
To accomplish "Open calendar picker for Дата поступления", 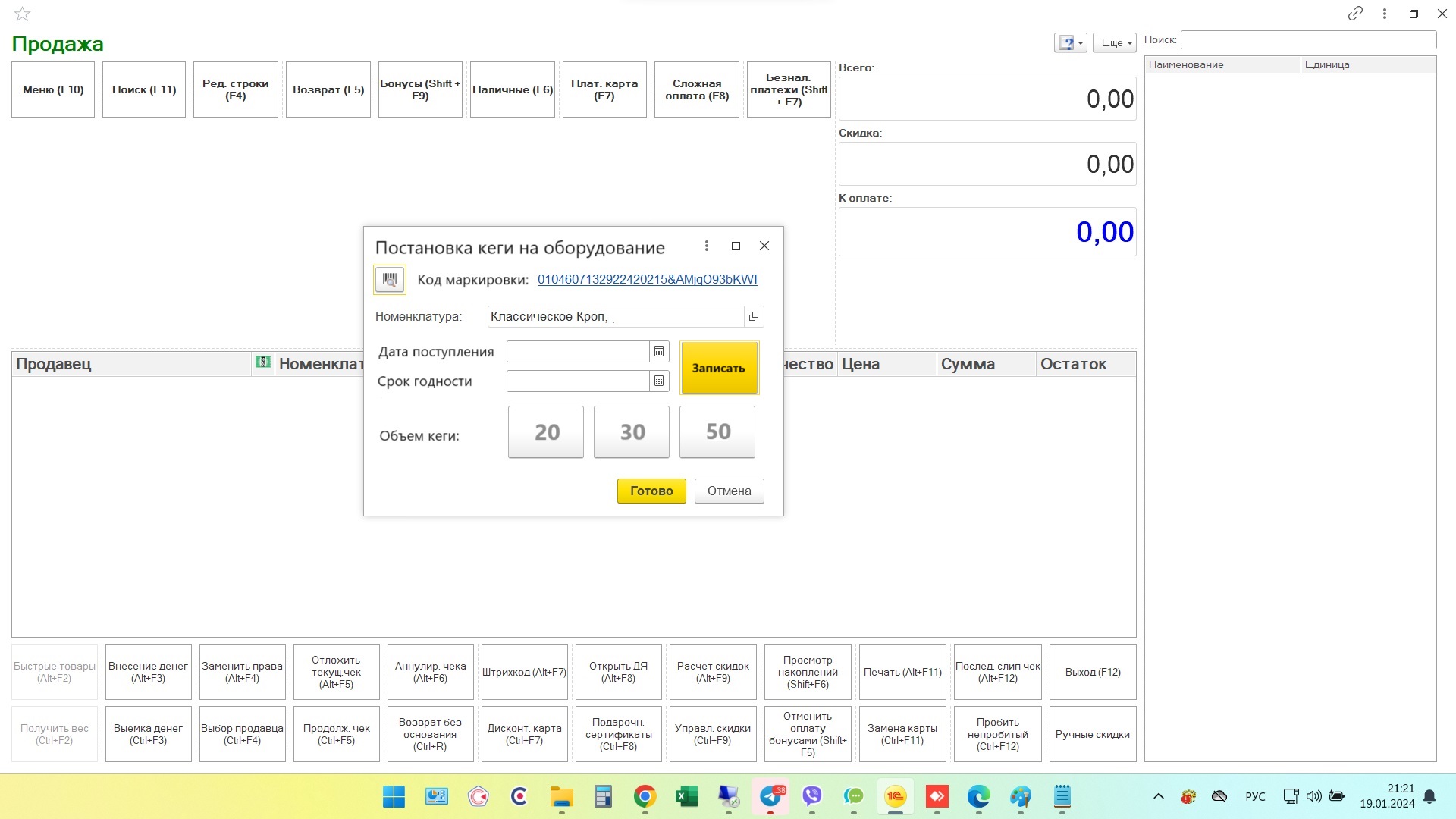I will pyautogui.click(x=659, y=352).
